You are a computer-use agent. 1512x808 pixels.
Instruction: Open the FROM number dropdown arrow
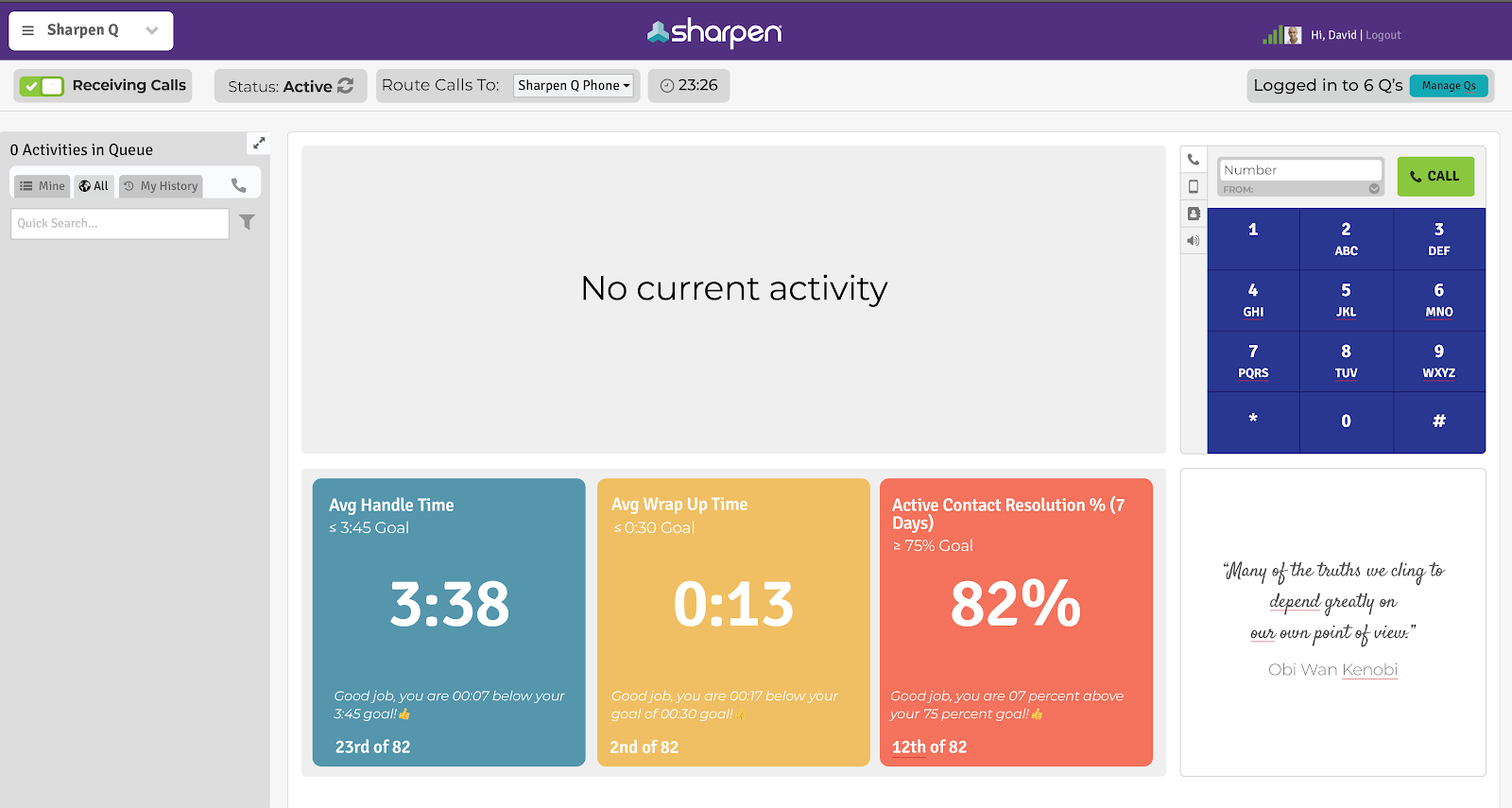[1374, 189]
